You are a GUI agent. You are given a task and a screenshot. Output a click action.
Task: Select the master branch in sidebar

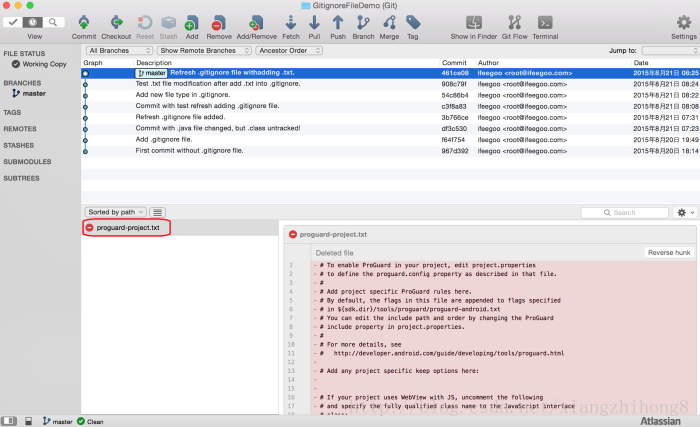pos(29,93)
